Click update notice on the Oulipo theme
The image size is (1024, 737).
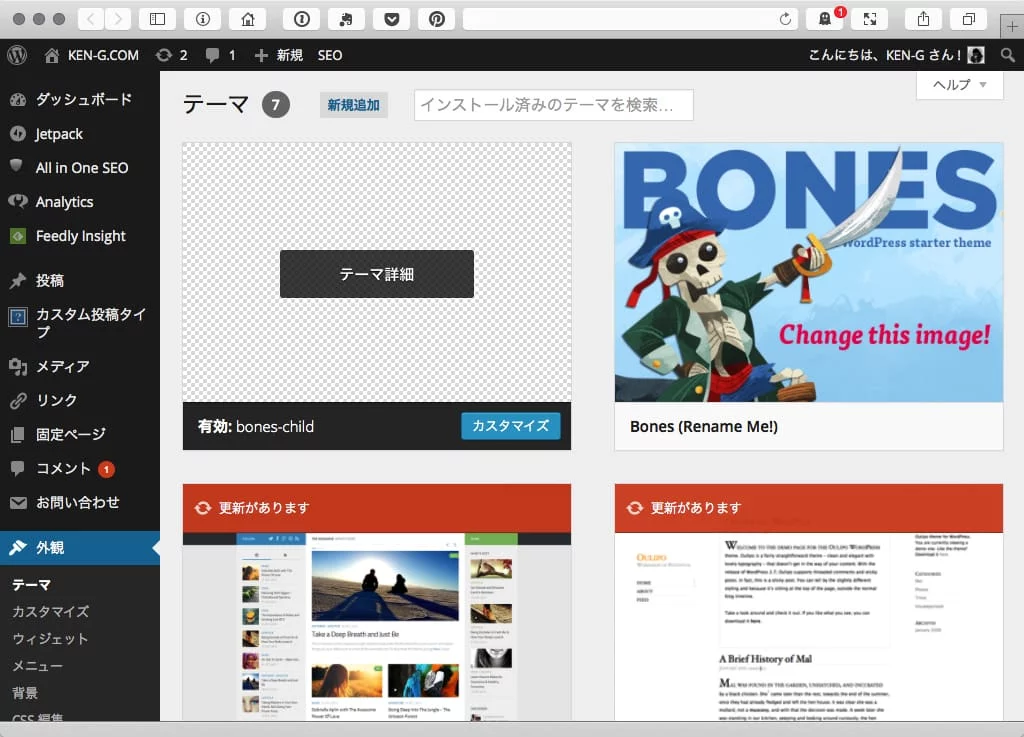[808, 508]
